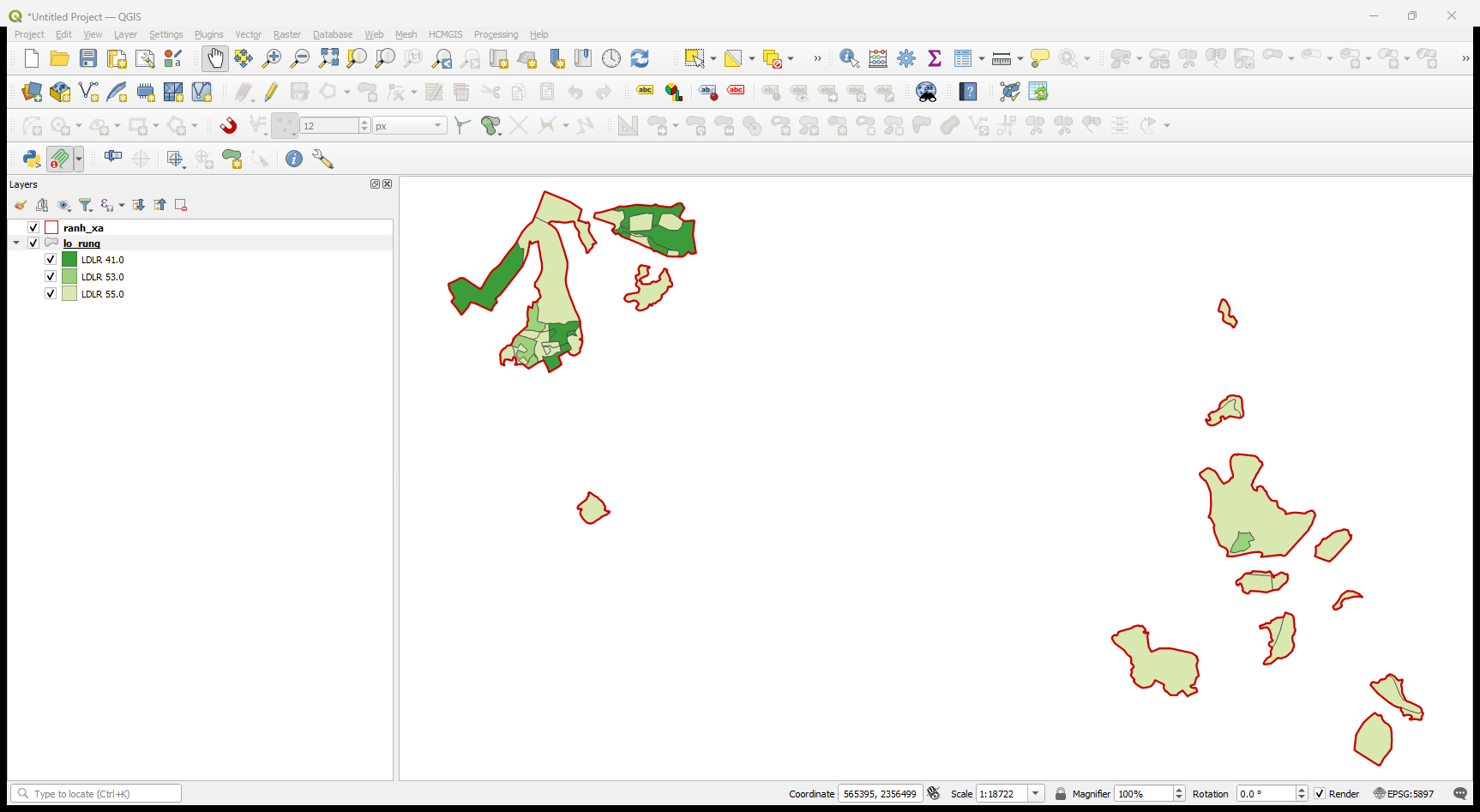This screenshot has height=812, width=1480.
Task: Open project using the folder icon
Action: 60,58
